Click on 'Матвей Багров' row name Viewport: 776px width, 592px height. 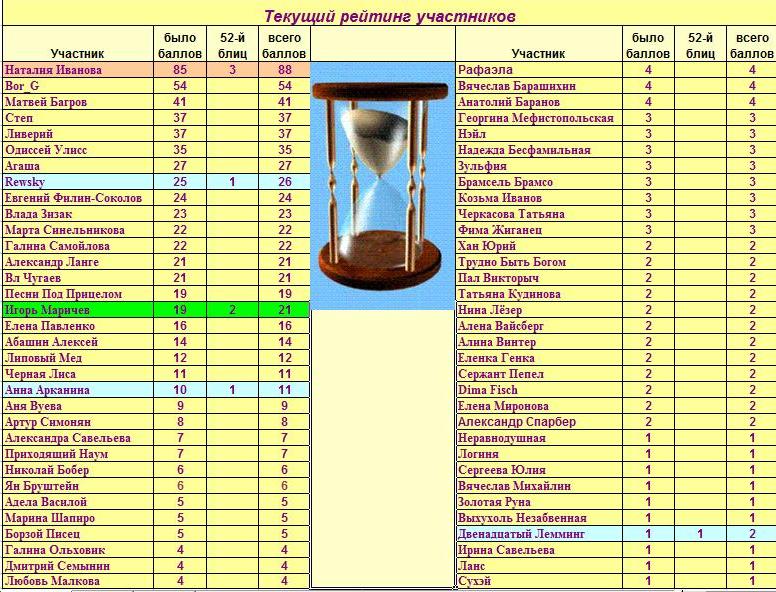78,102
